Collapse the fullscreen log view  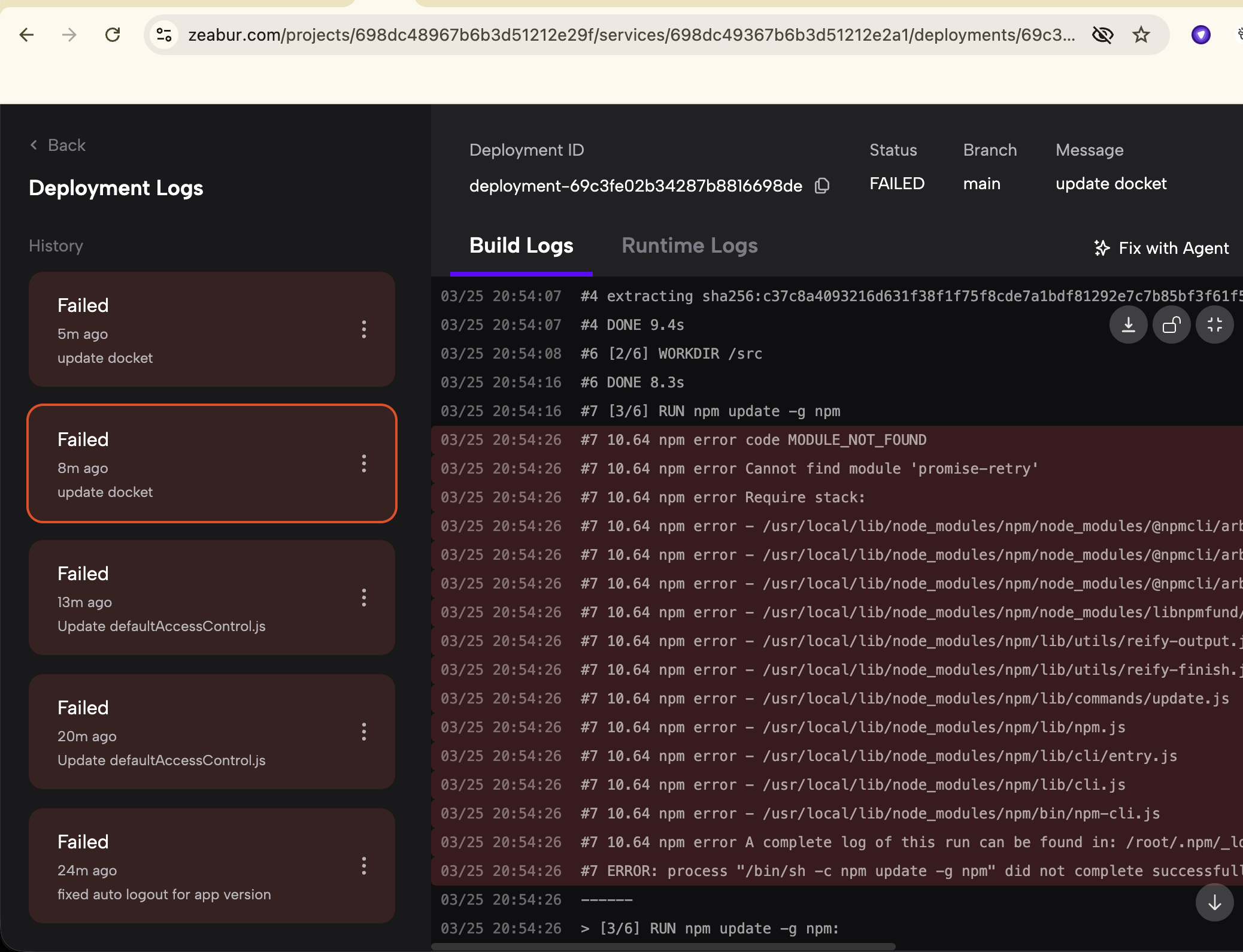(1214, 325)
